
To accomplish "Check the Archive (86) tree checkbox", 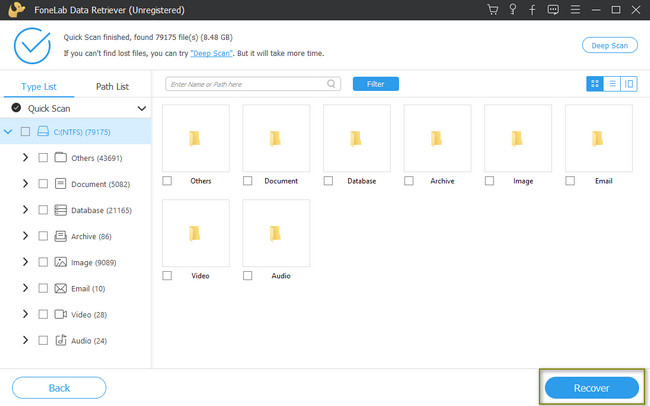I will (43, 236).
